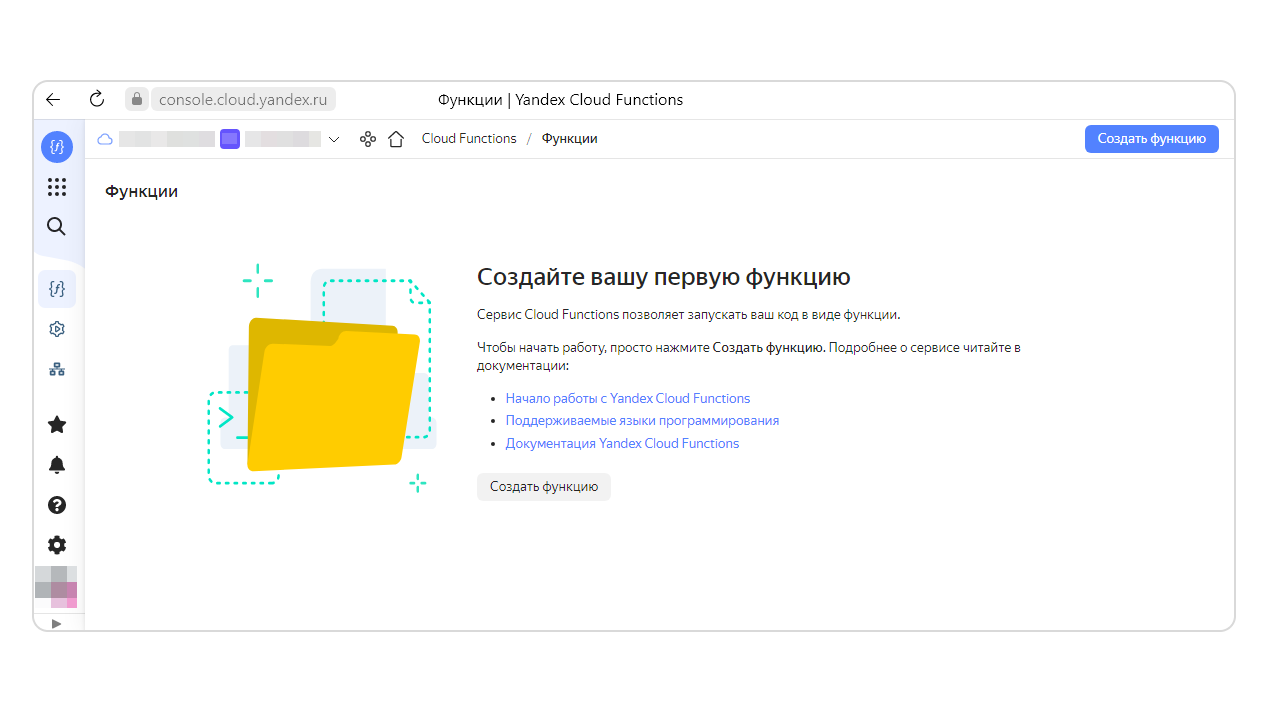Viewport: 1268px width, 712px height.
Task: Click the Функции page heading
Action: (142, 191)
